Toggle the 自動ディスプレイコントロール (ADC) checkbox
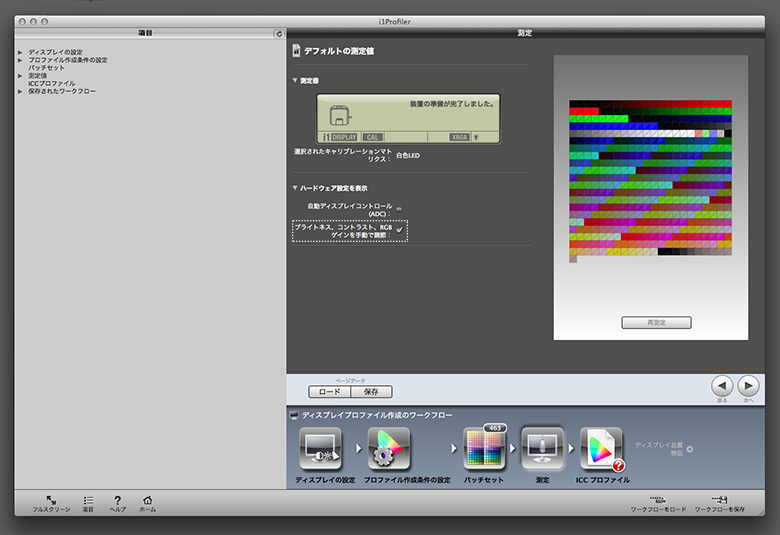This screenshot has height=535, width=780. coord(399,209)
